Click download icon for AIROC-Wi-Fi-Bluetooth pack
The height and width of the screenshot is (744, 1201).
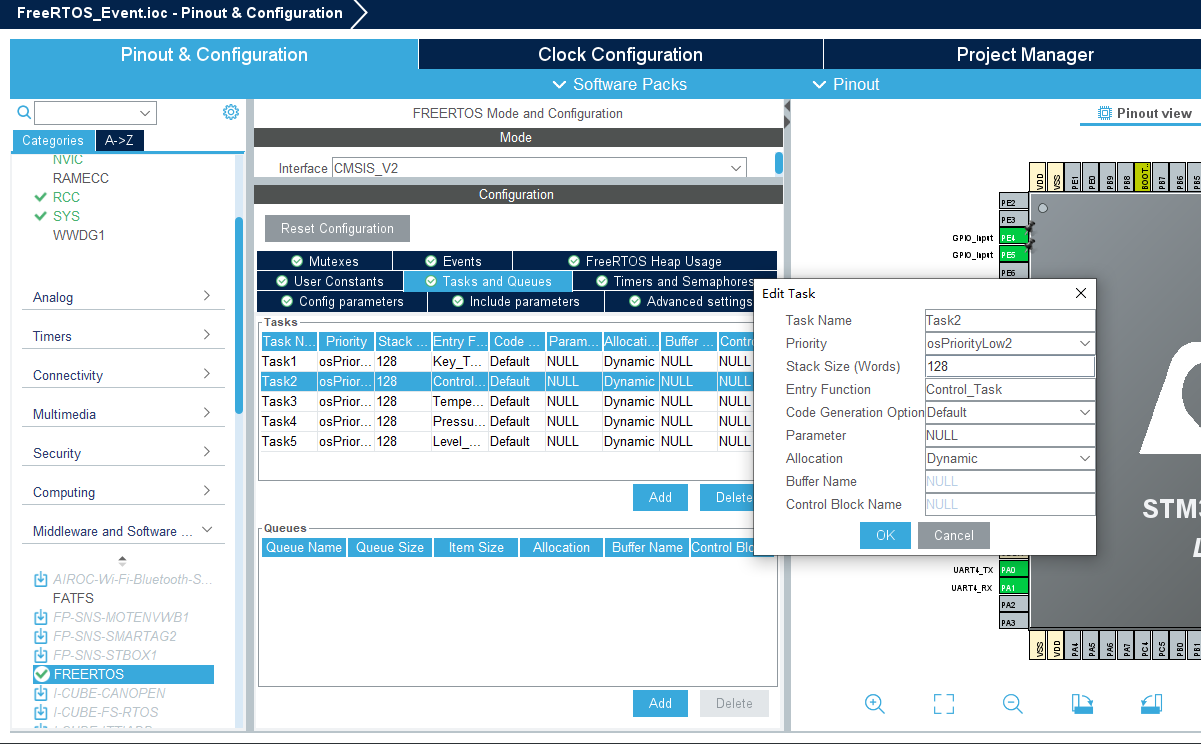[41, 579]
